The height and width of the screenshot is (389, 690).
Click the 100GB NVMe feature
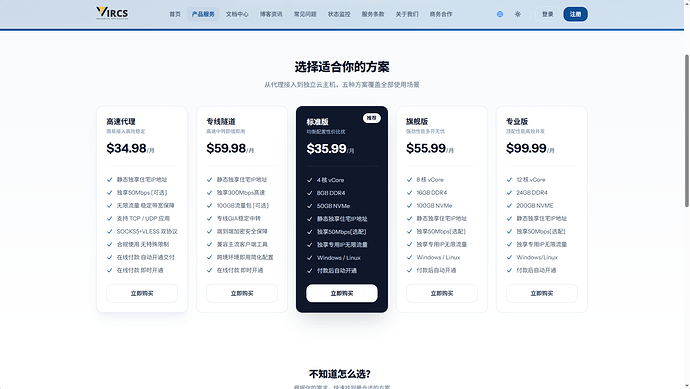point(434,206)
